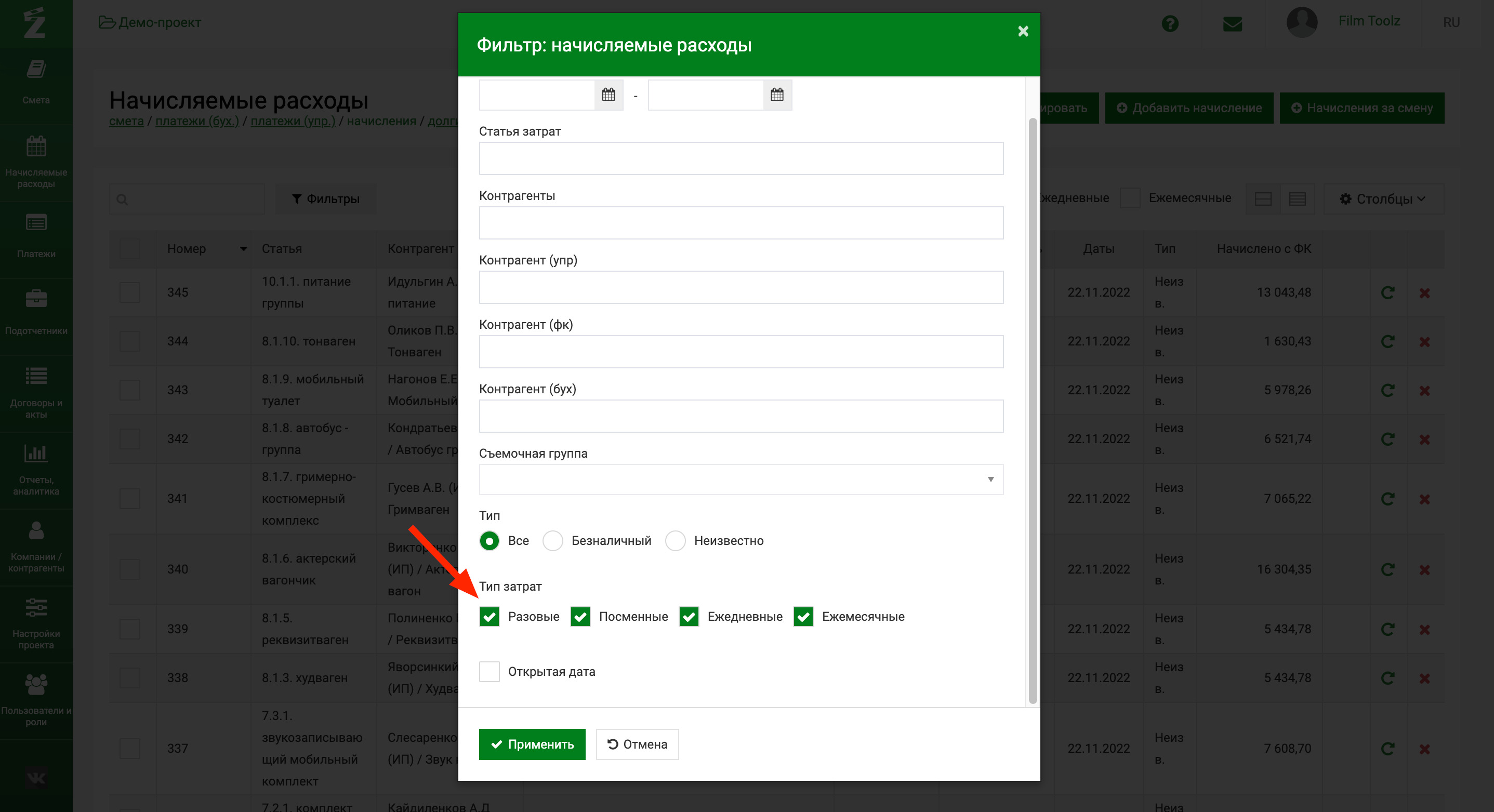The image size is (1494, 812).
Task: Toggle Ежемесячные checkbox on background page
Action: (1130, 198)
